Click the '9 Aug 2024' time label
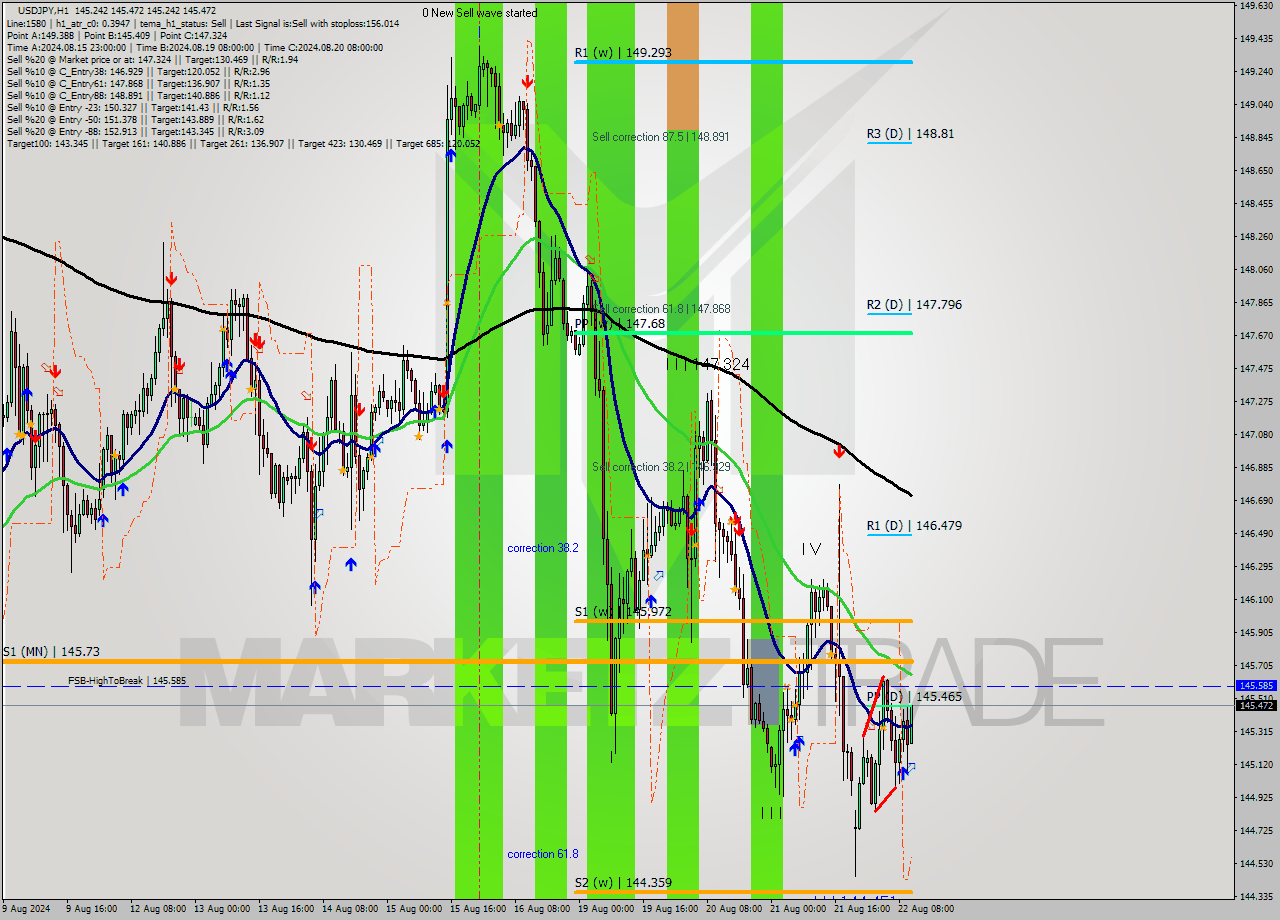The height and width of the screenshot is (920, 1280). [x=24, y=910]
